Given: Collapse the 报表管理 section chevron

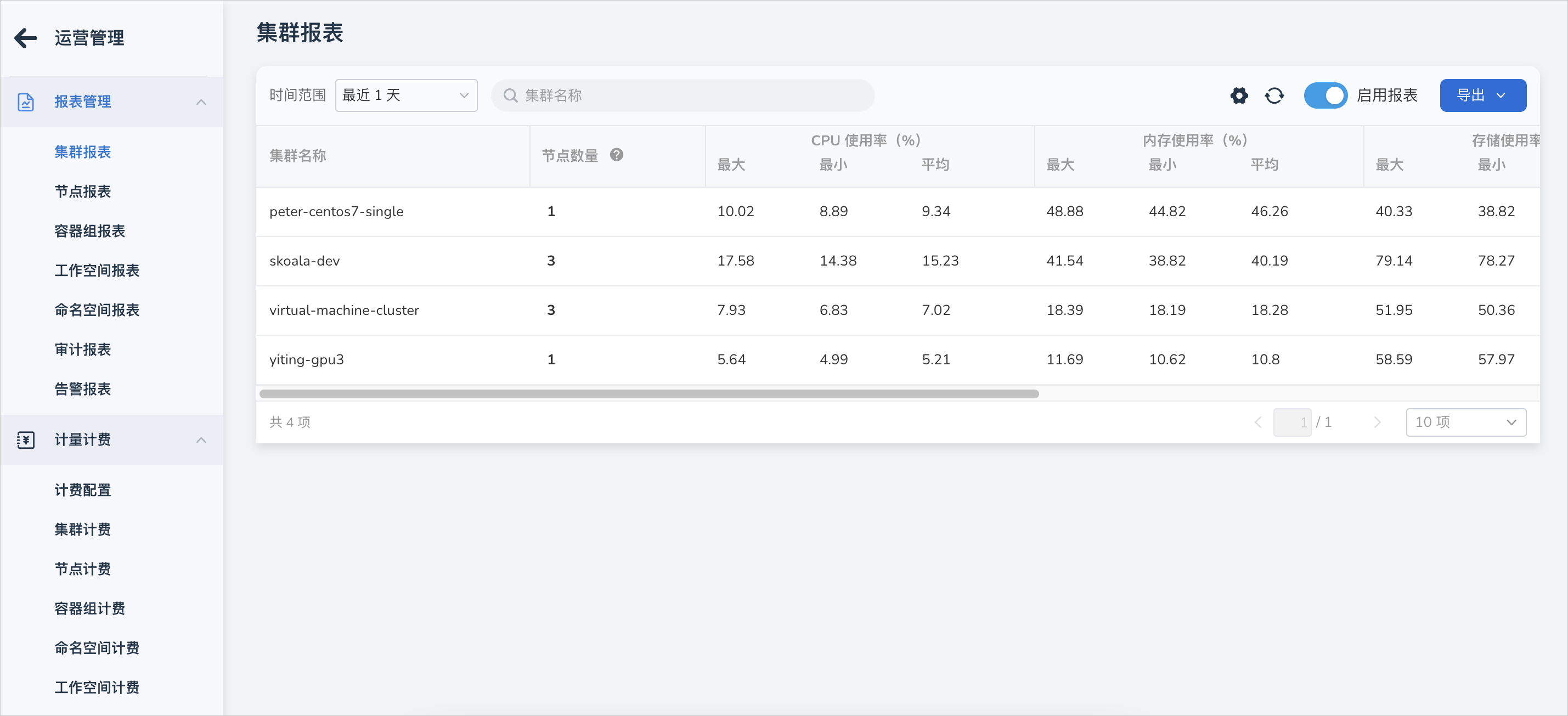Looking at the screenshot, I should [201, 102].
